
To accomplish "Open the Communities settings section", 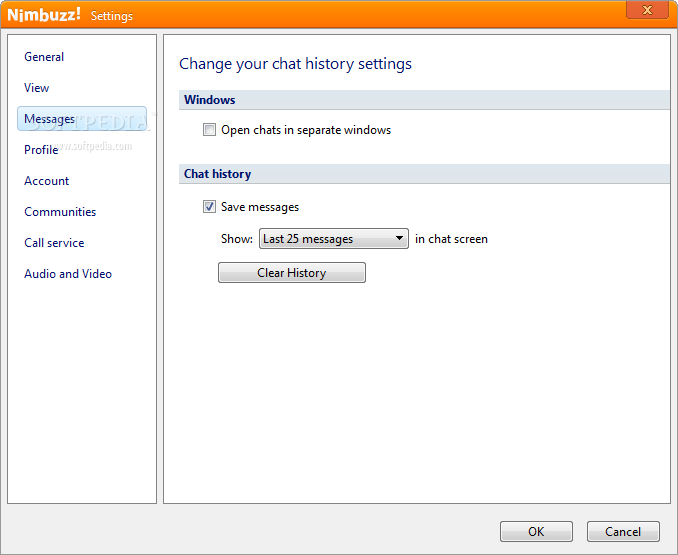I will pos(60,212).
